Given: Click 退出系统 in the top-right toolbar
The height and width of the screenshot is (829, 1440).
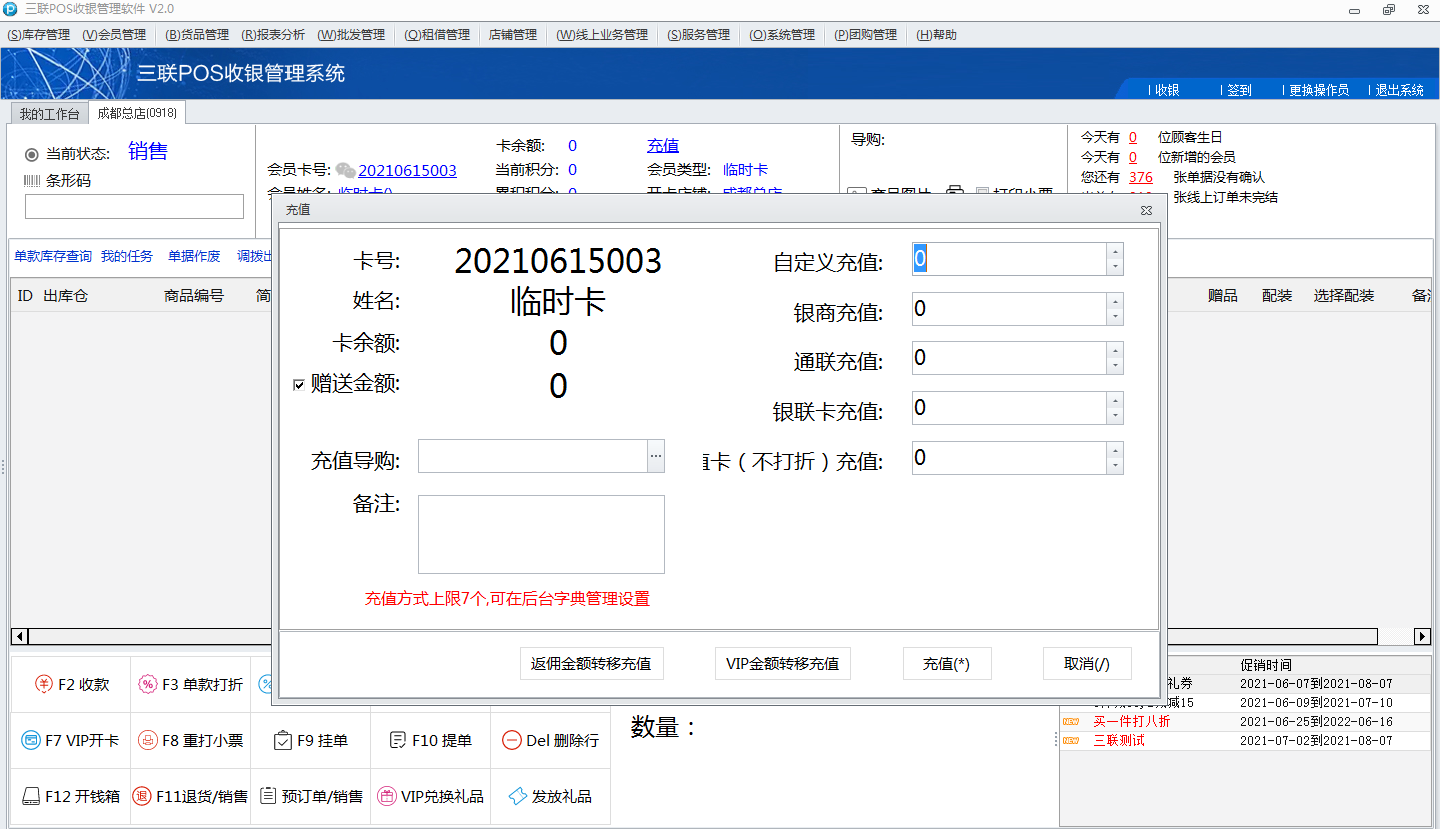Looking at the screenshot, I should click(x=1400, y=90).
